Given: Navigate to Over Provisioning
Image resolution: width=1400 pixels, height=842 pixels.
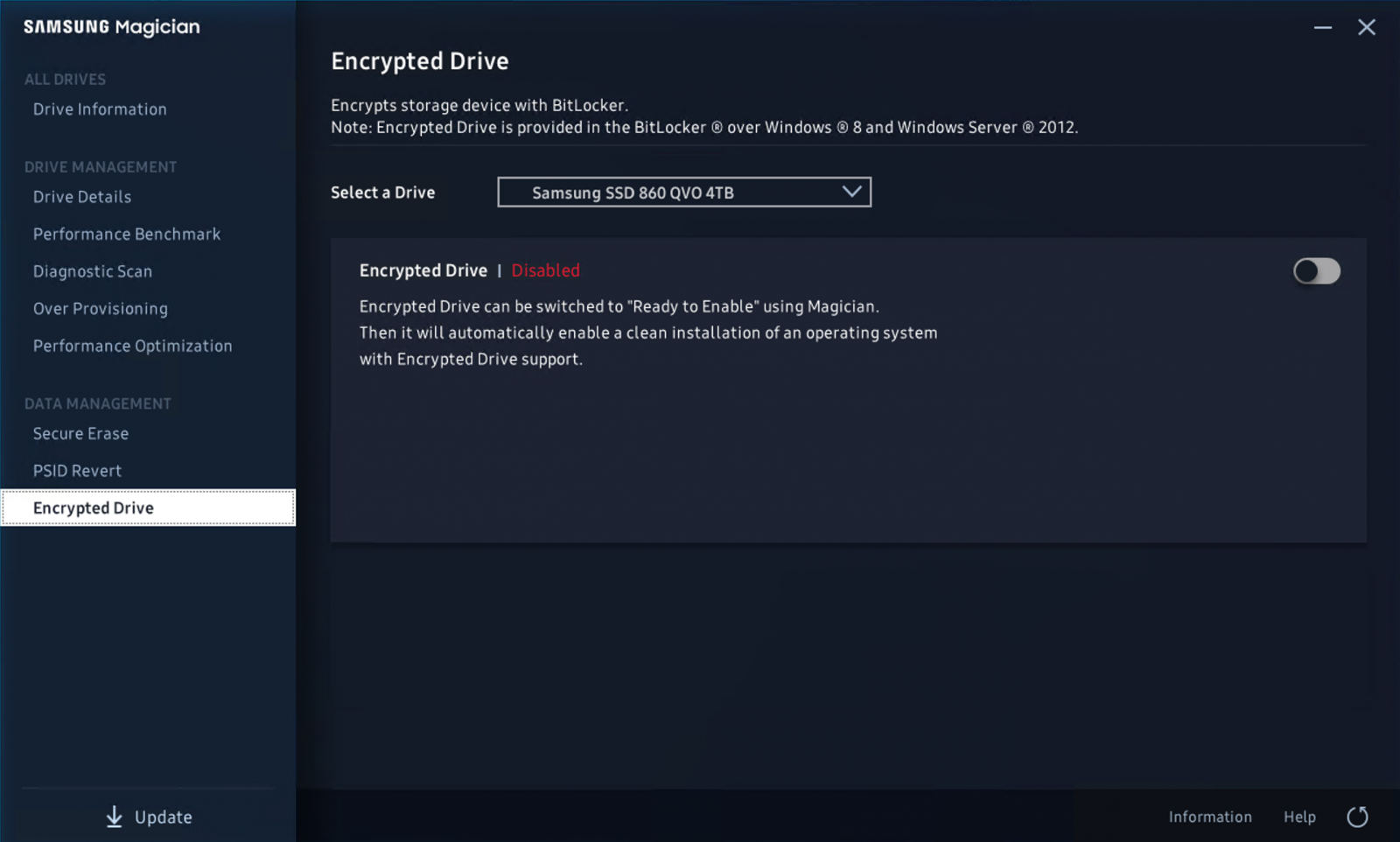Looking at the screenshot, I should pos(101,309).
